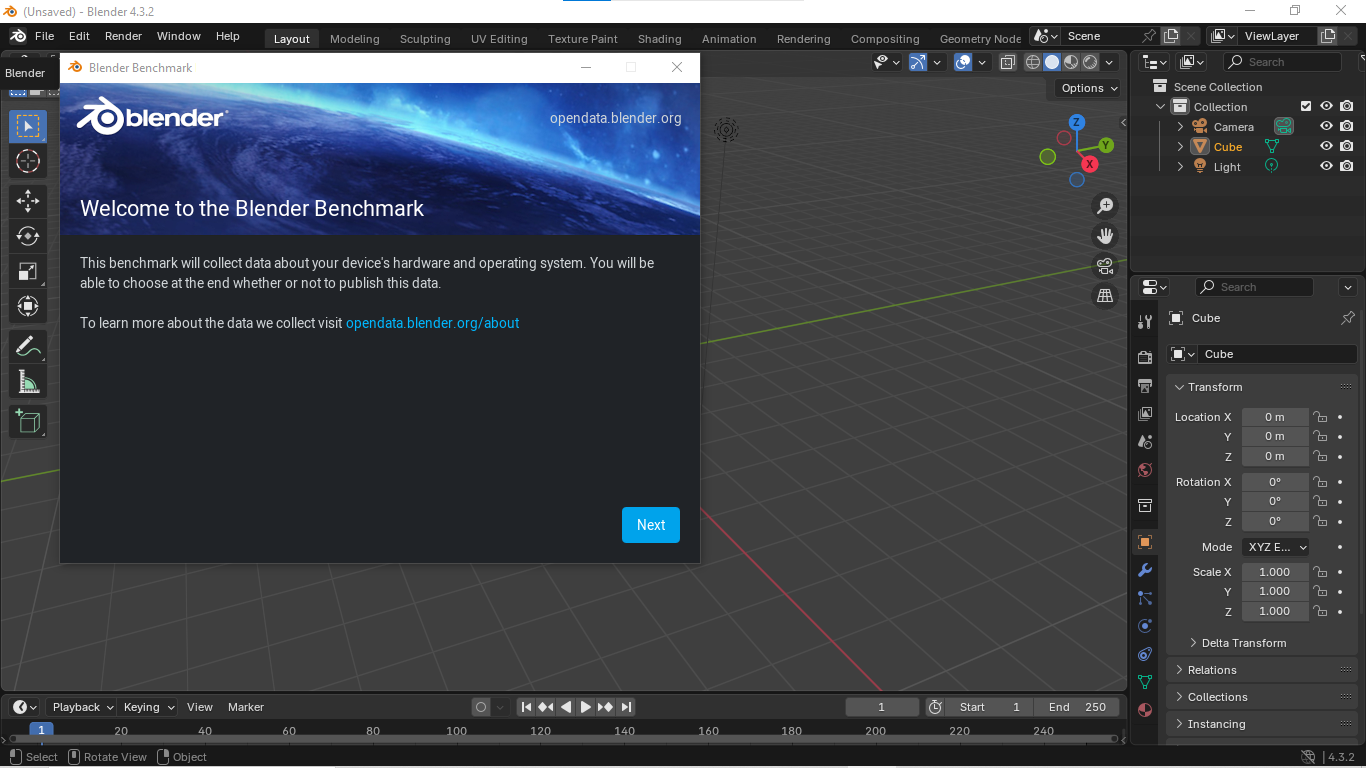Click the current frame number field
This screenshot has width=1366, height=768.
tap(882, 707)
